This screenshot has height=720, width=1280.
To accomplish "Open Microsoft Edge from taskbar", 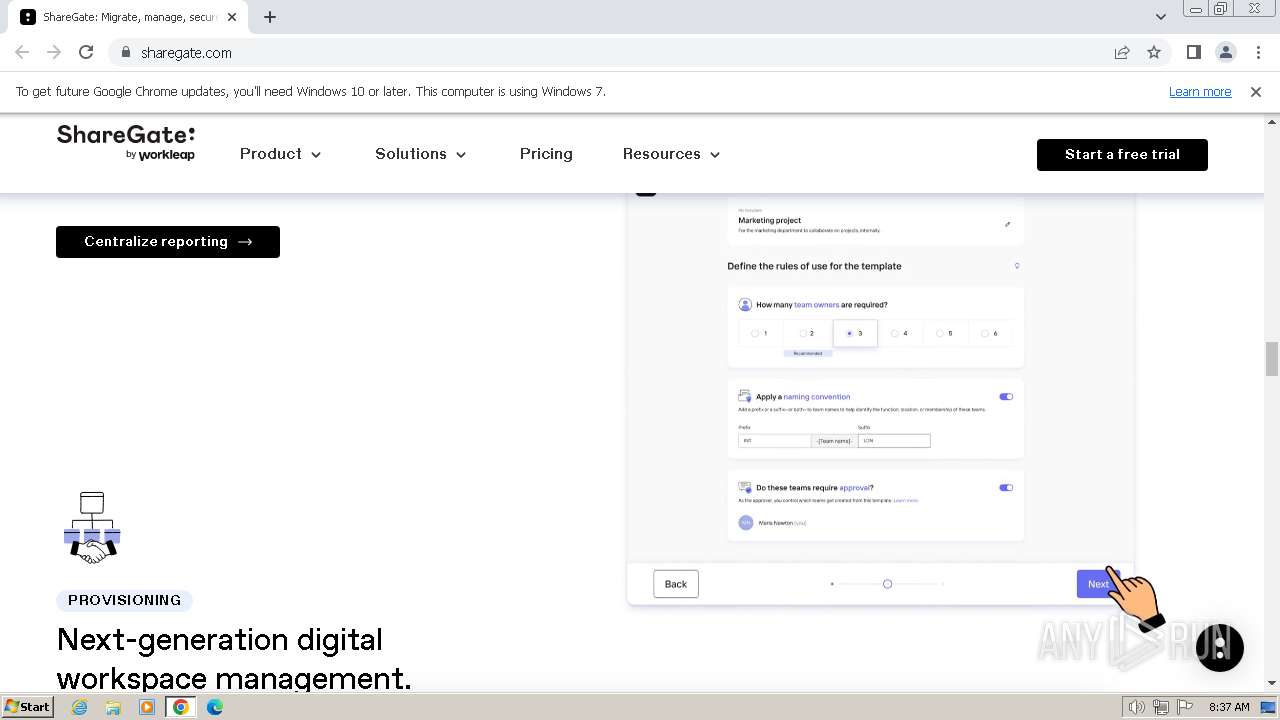I will [215, 707].
